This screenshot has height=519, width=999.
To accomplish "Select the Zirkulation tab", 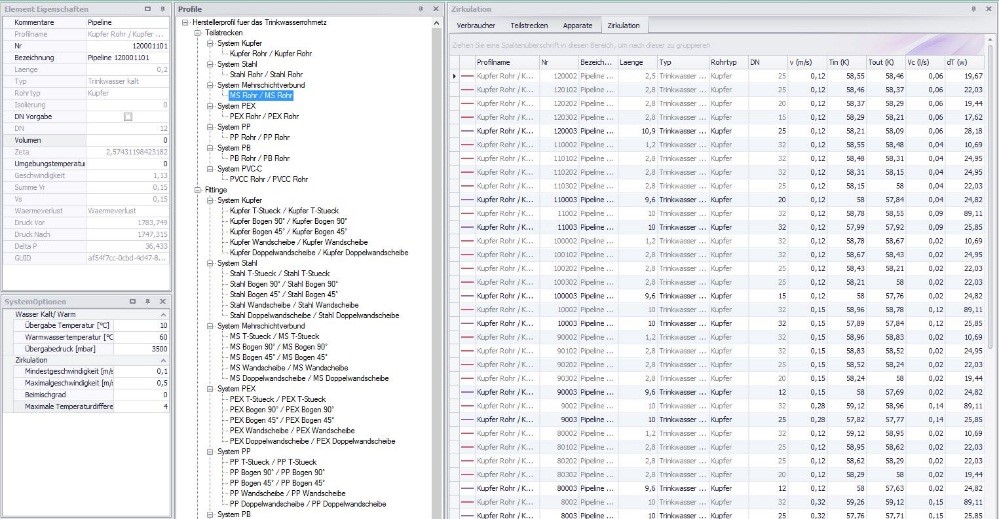I will coord(623,25).
